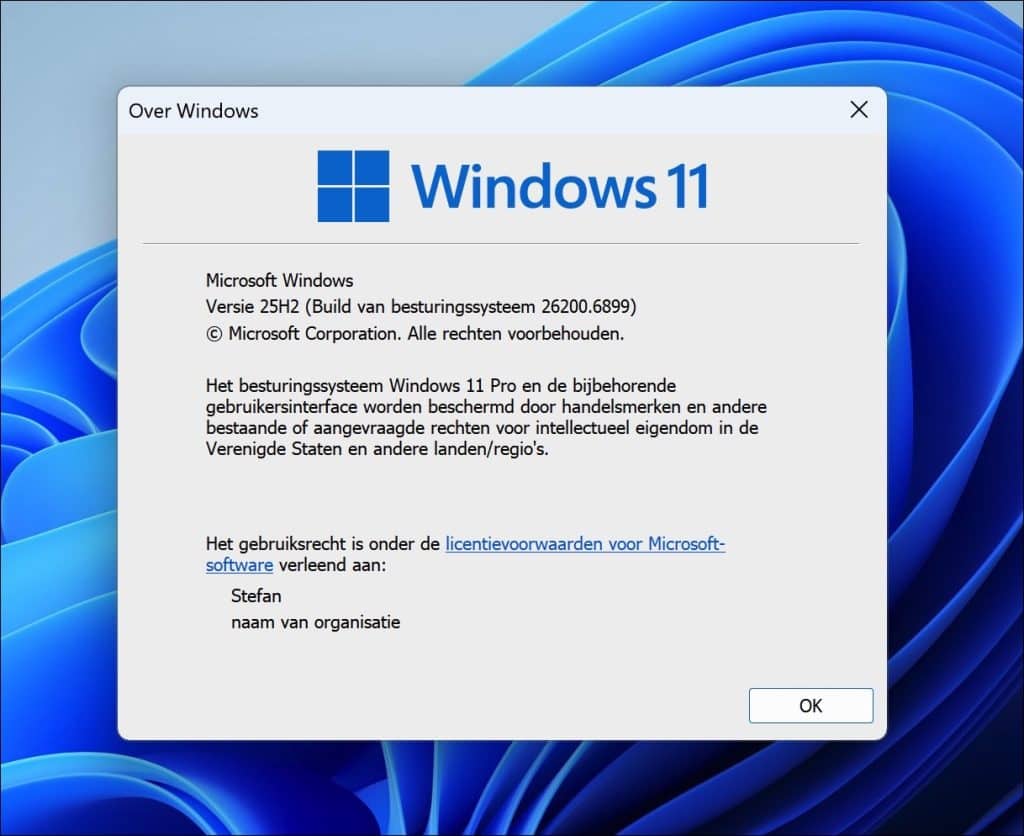Select the licensed user name Stefan
The height and width of the screenshot is (836, 1024).
(x=256, y=596)
